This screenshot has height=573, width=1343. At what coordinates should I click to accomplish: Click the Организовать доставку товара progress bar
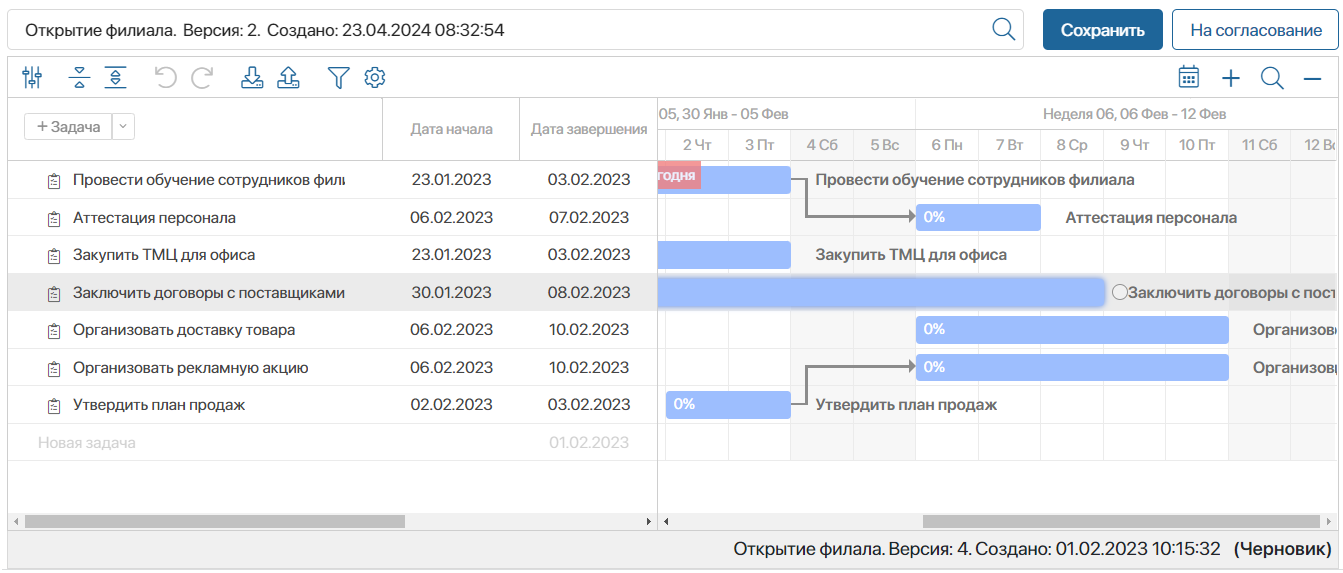point(1071,330)
